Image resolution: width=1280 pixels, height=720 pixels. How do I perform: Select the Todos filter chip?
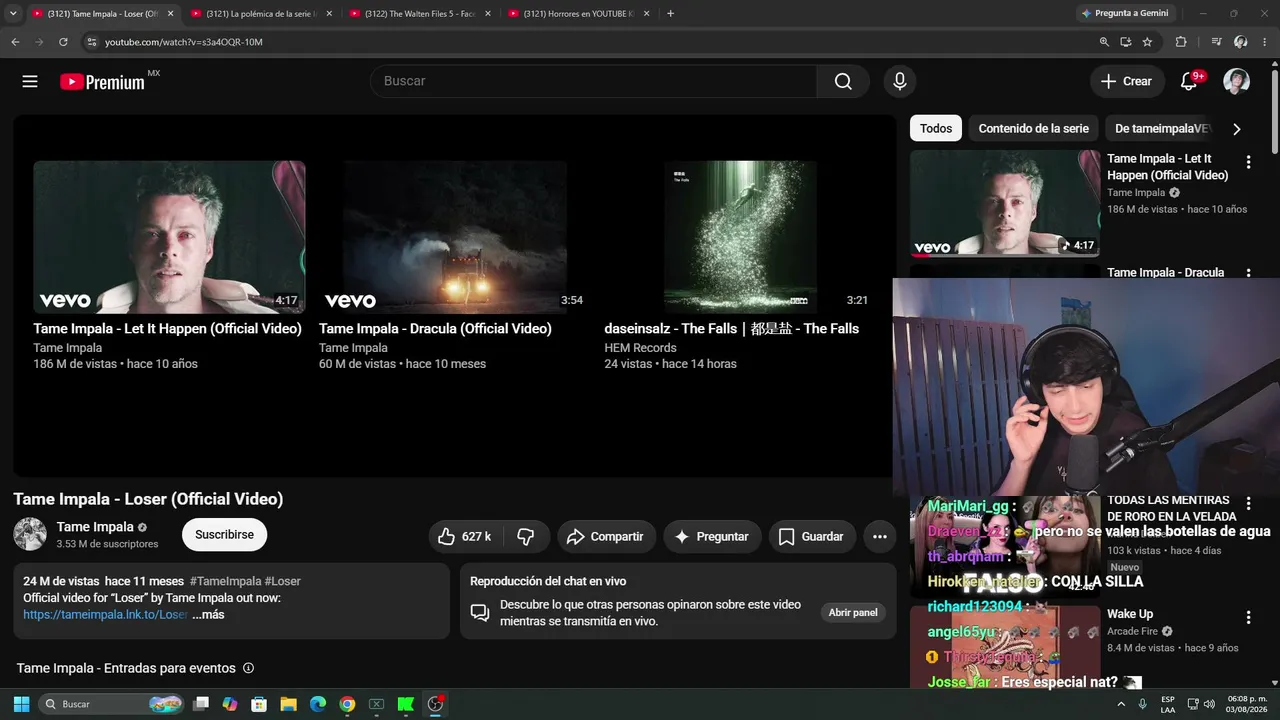[x=936, y=129]
